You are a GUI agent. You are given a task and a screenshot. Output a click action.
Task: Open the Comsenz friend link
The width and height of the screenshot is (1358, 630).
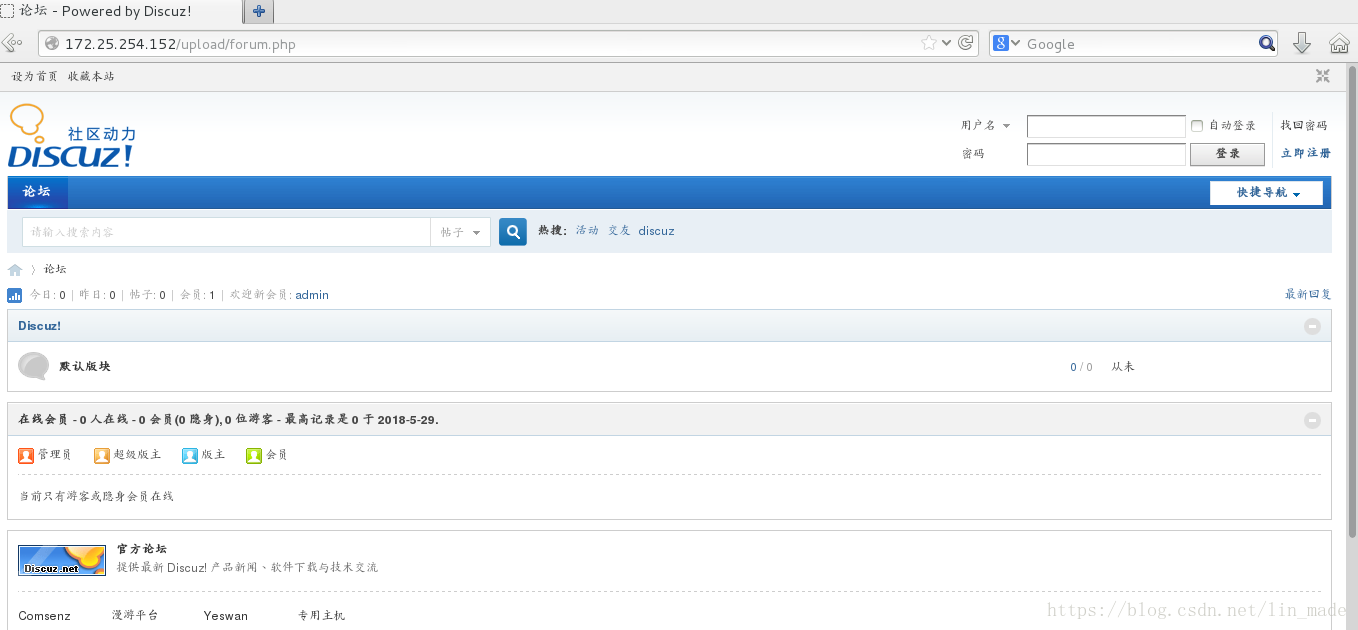tap(44, 616)
